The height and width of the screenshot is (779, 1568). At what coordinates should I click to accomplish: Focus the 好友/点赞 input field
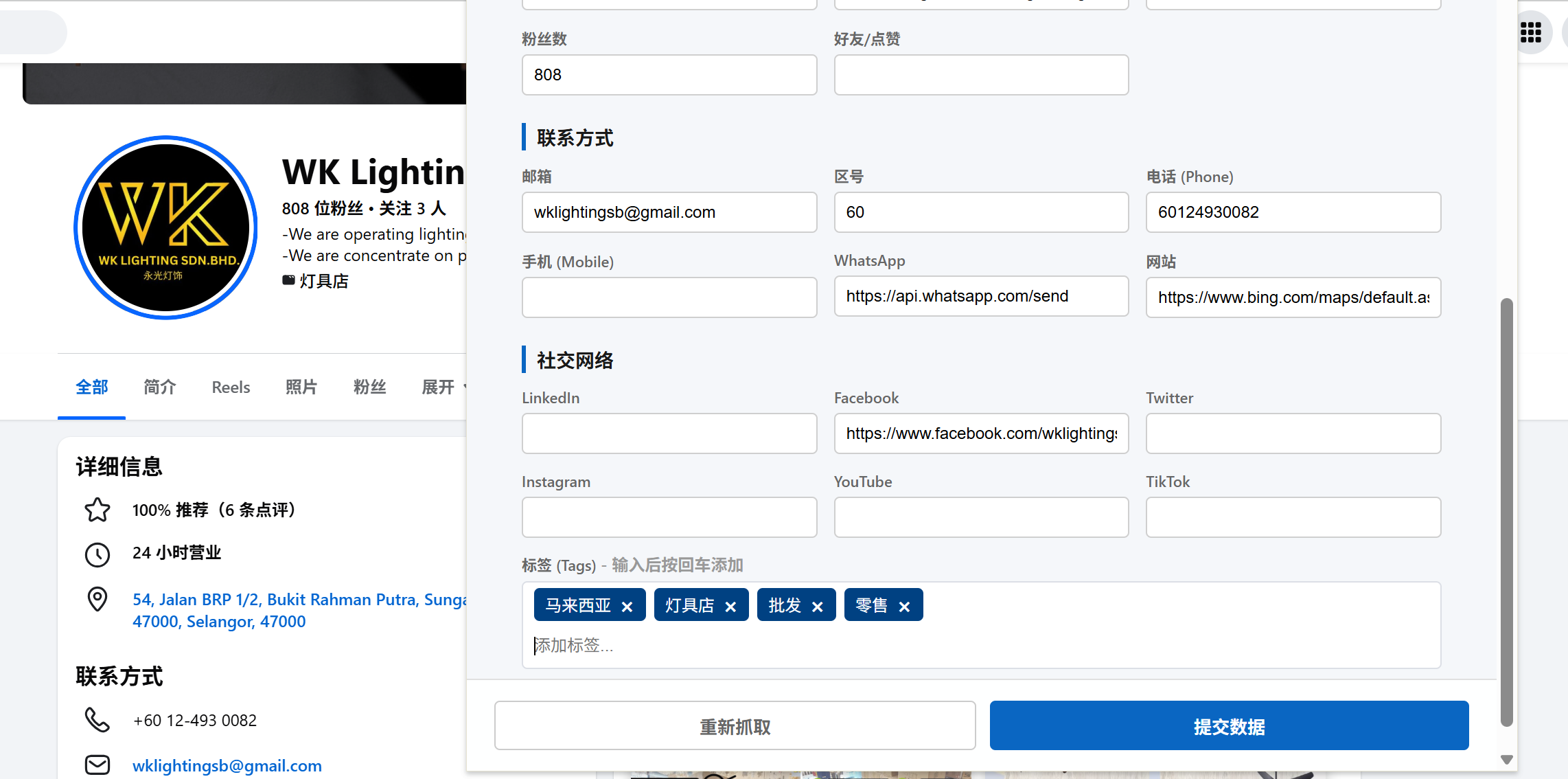pyautogui.click(x=981, y=75)
